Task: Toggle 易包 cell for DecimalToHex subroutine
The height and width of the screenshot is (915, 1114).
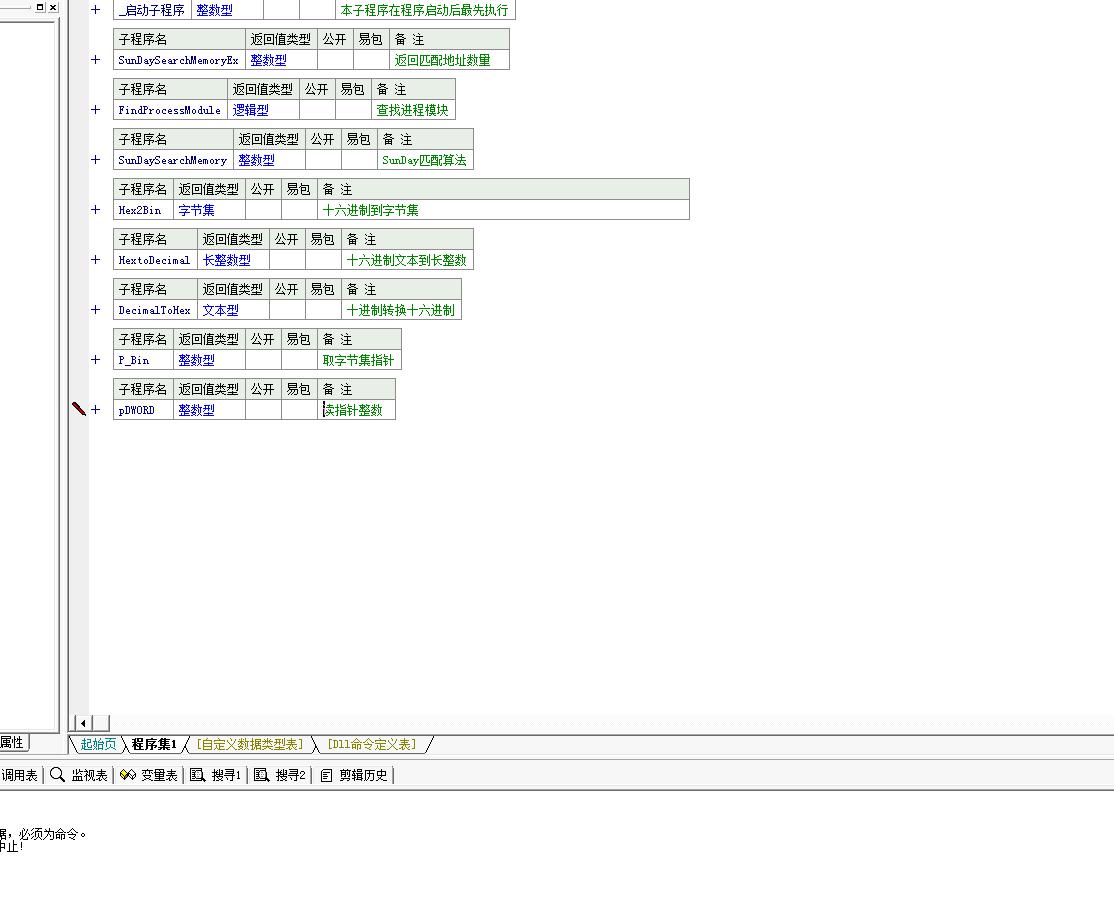Action: pos(323,310)
